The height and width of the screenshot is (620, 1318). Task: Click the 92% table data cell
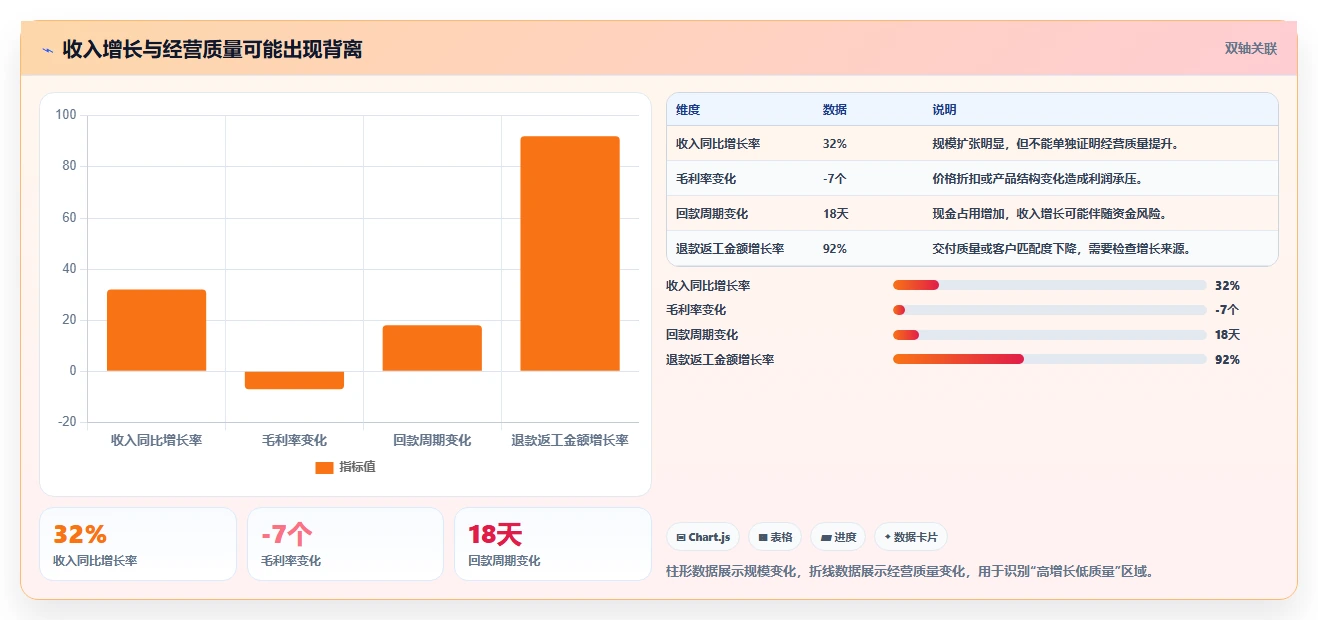835,249
